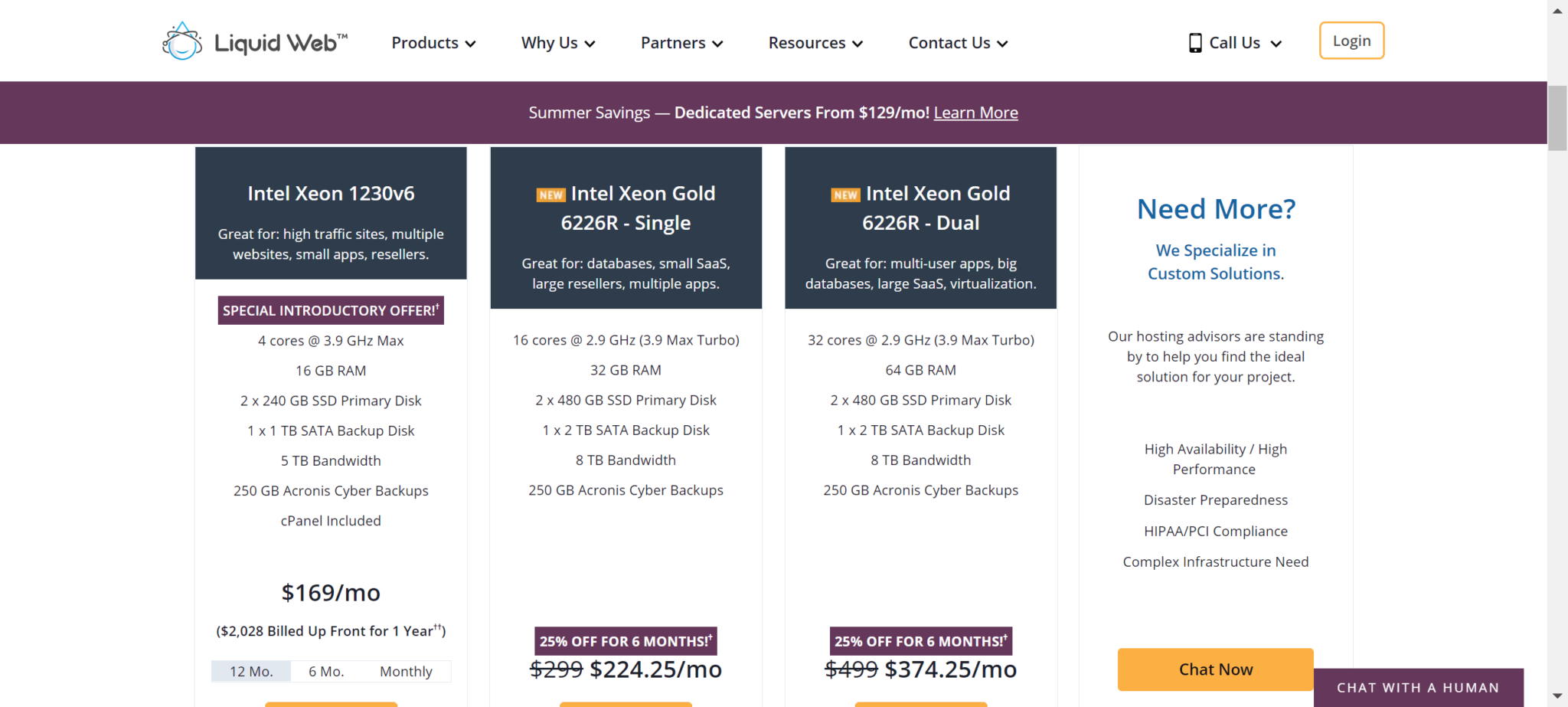Click '$2,028 Billed Up Front for 1 Year' text

[x=331, y=630]
